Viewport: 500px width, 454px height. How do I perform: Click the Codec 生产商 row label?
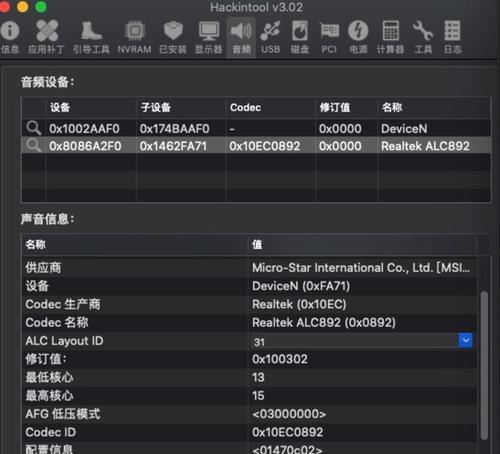(x=63, y=304)
